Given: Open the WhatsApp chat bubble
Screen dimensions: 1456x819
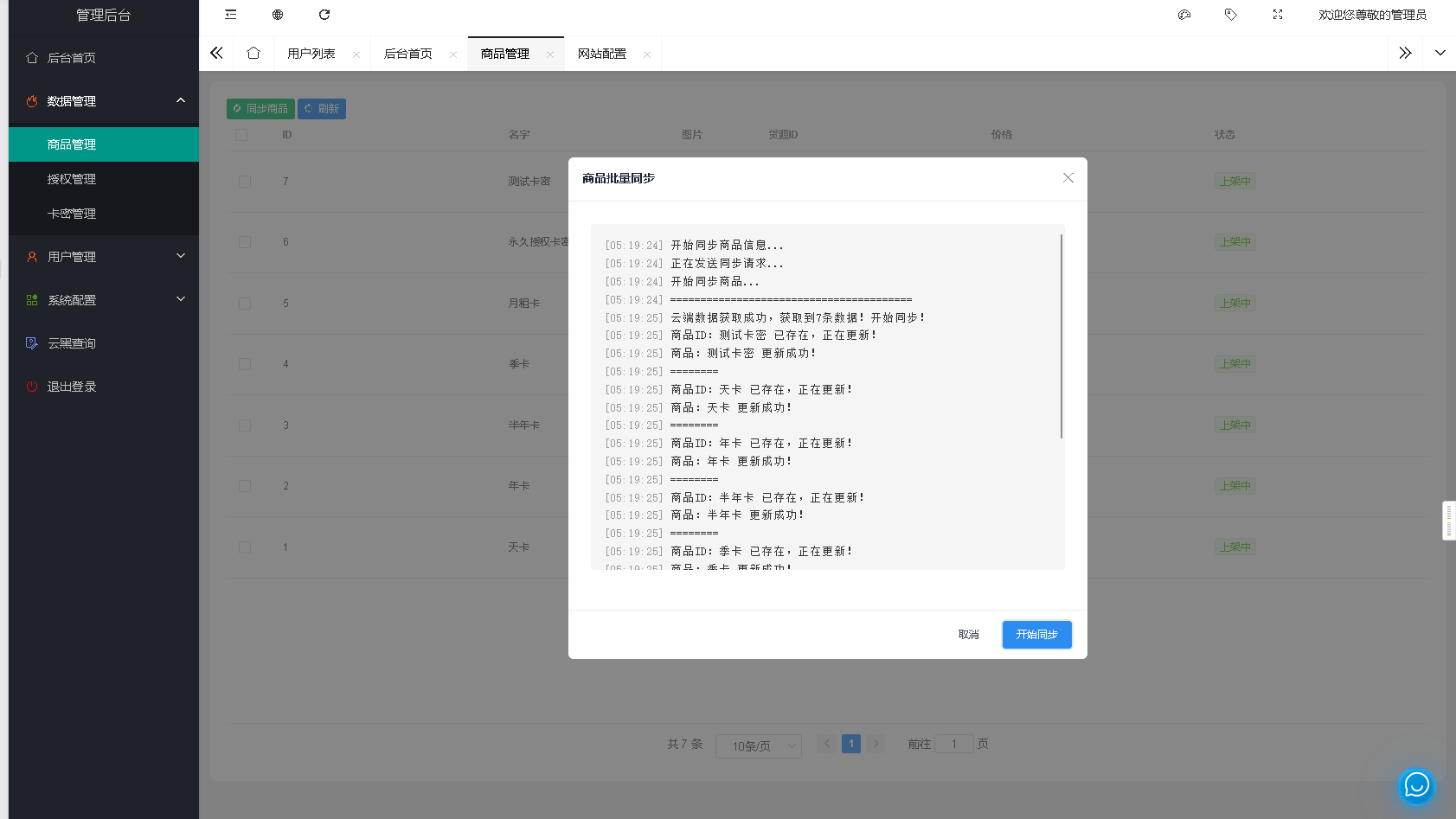Looking at the screenshot, I should (1416, 786).
